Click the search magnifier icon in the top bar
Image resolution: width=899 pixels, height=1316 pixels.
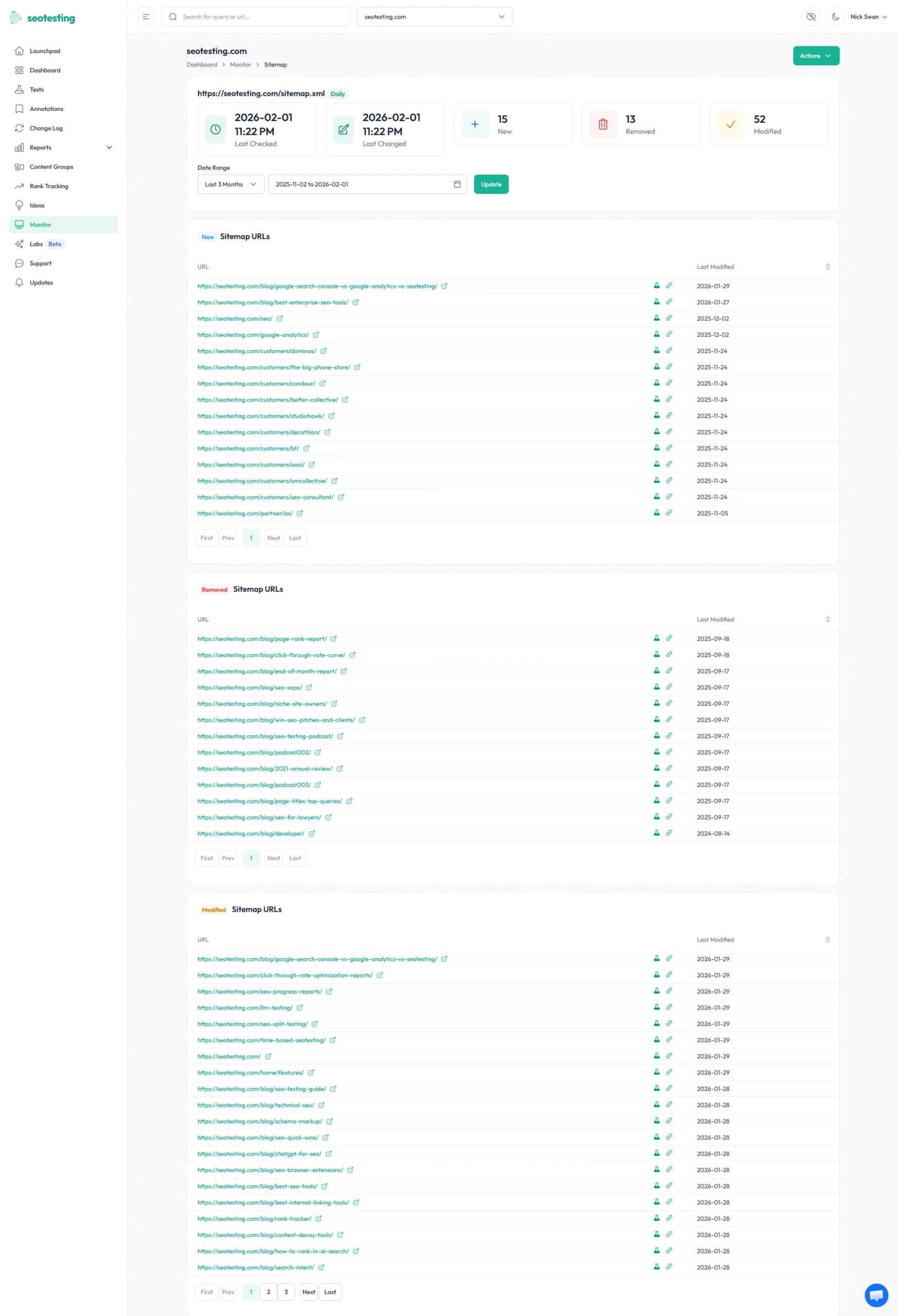click(173, 16)
